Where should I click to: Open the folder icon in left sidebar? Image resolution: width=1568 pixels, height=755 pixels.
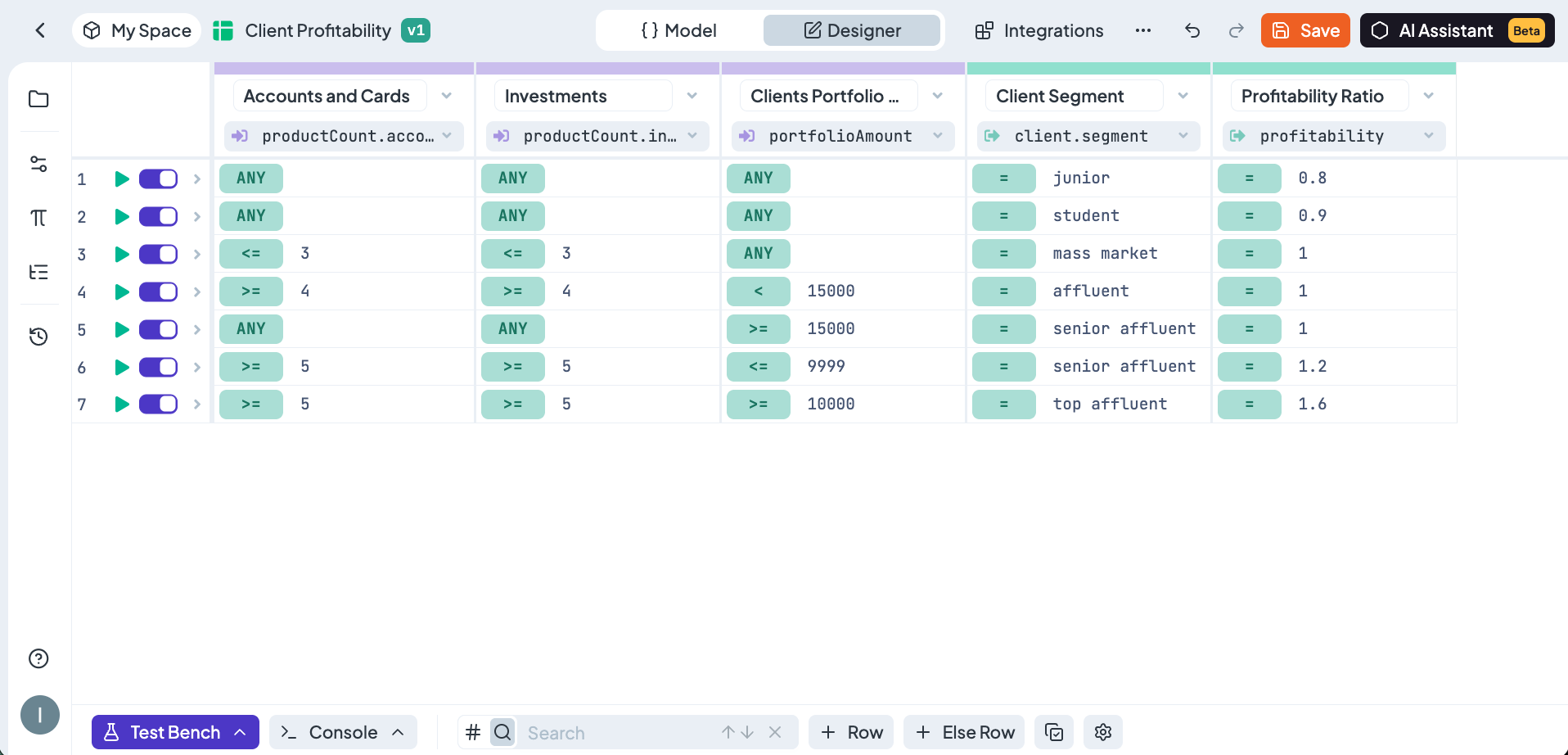click(38, 99)
